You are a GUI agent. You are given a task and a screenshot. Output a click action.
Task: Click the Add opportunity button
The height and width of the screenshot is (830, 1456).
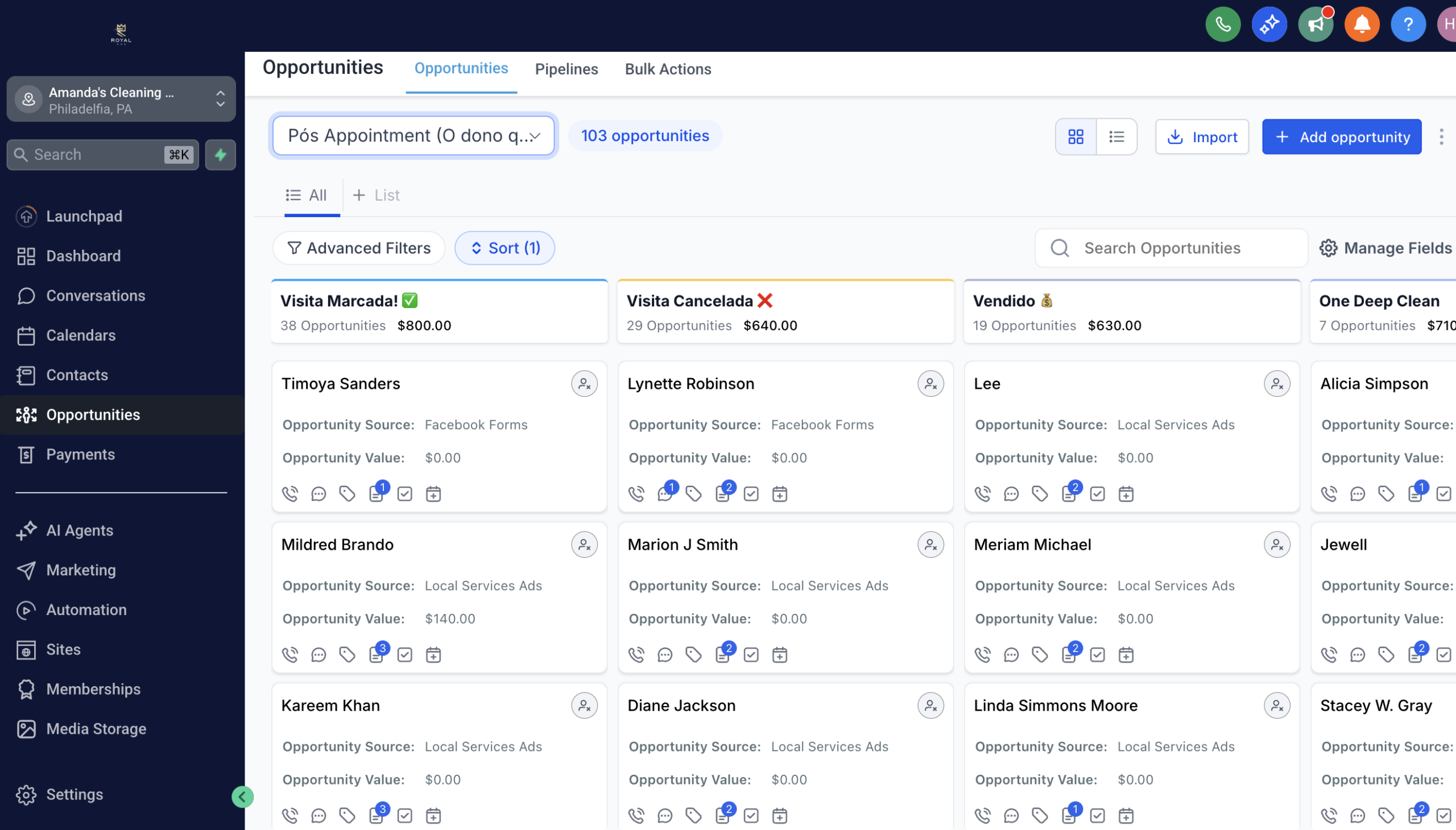(1341, 137)
